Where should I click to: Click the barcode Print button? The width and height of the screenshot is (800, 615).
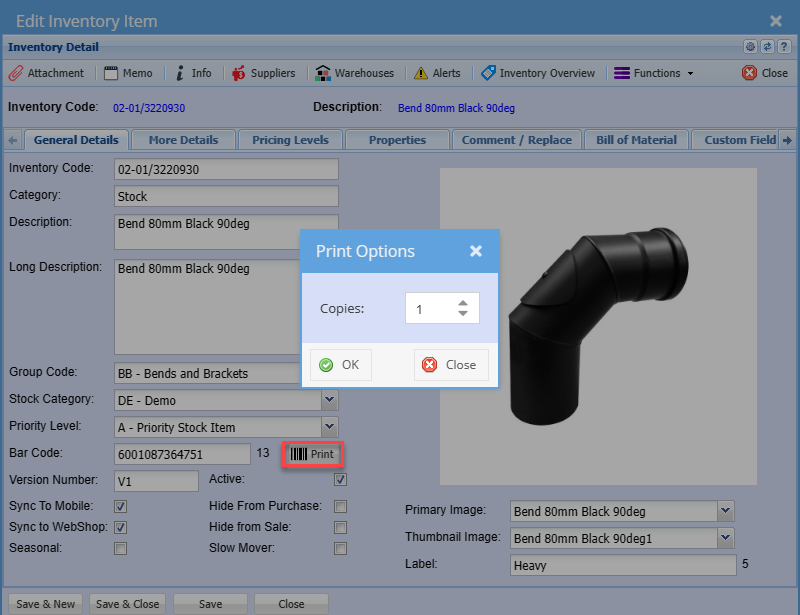click(313, 454)
